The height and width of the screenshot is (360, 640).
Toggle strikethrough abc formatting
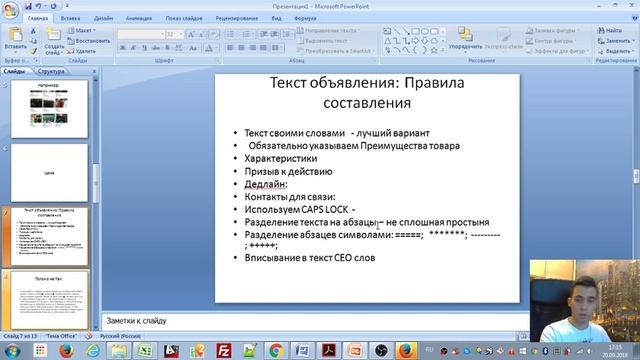(156, 48)
